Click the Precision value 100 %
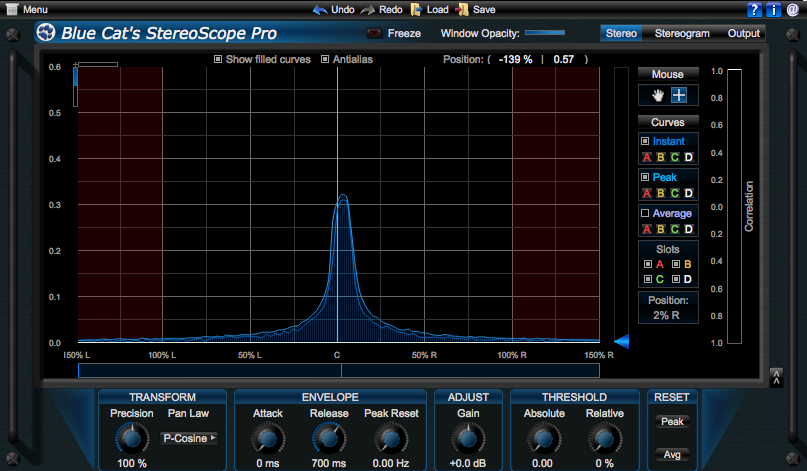Image resolution: width=807 pixels, height=471 pixels. 132,463
